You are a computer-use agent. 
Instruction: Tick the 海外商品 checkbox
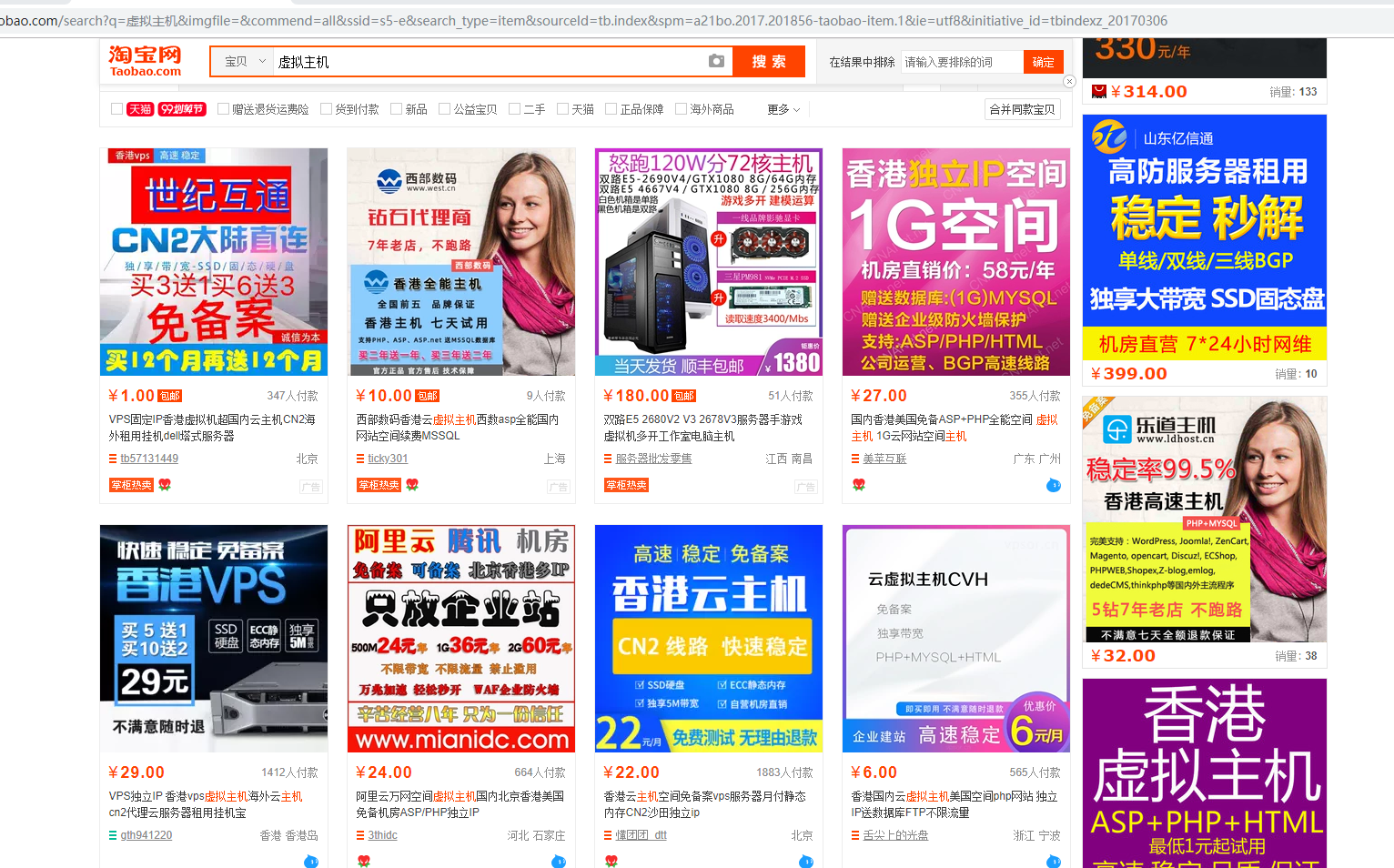(681, 109)
